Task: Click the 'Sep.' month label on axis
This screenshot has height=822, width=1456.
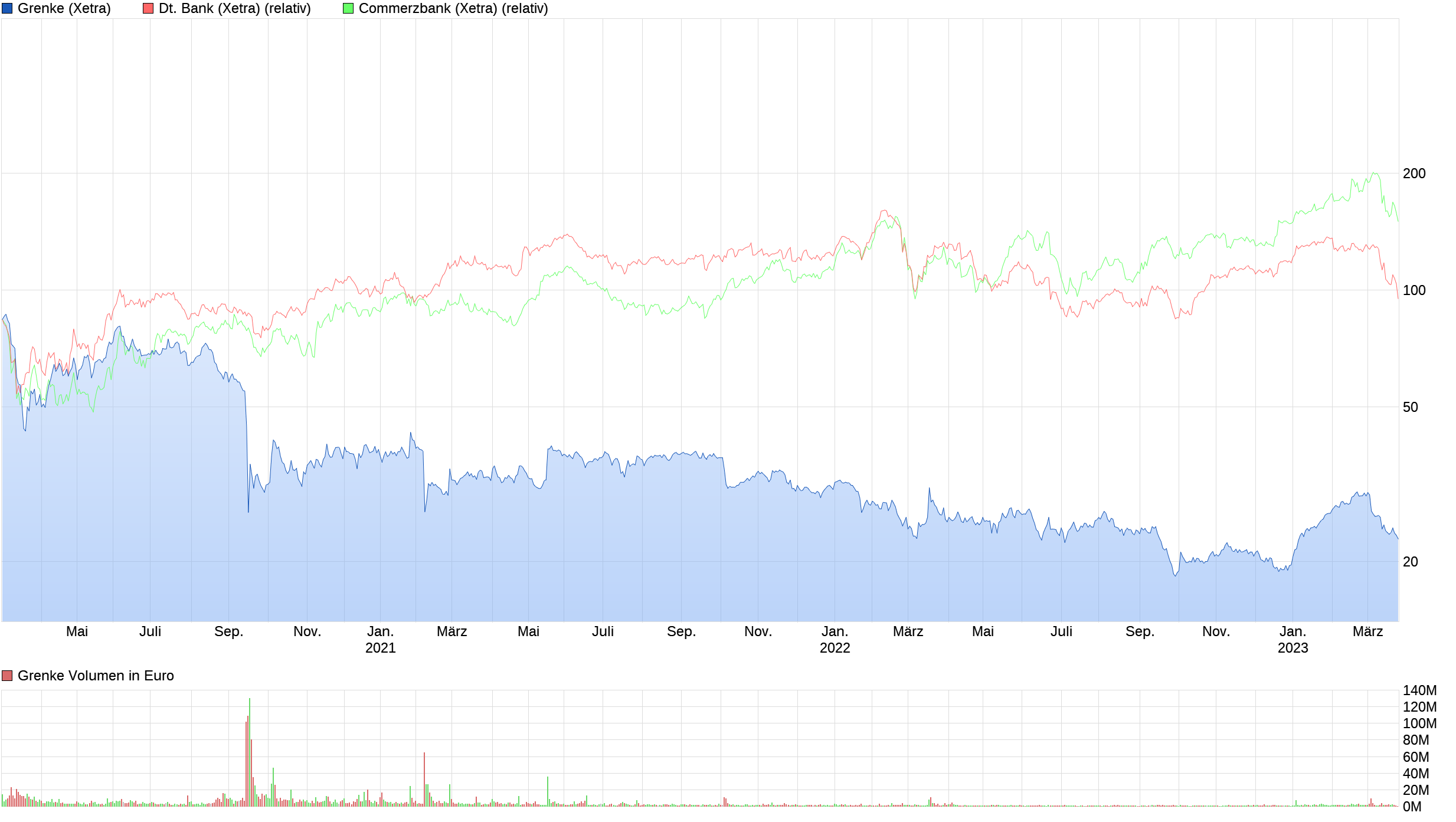Action: (x=230, y=631)
